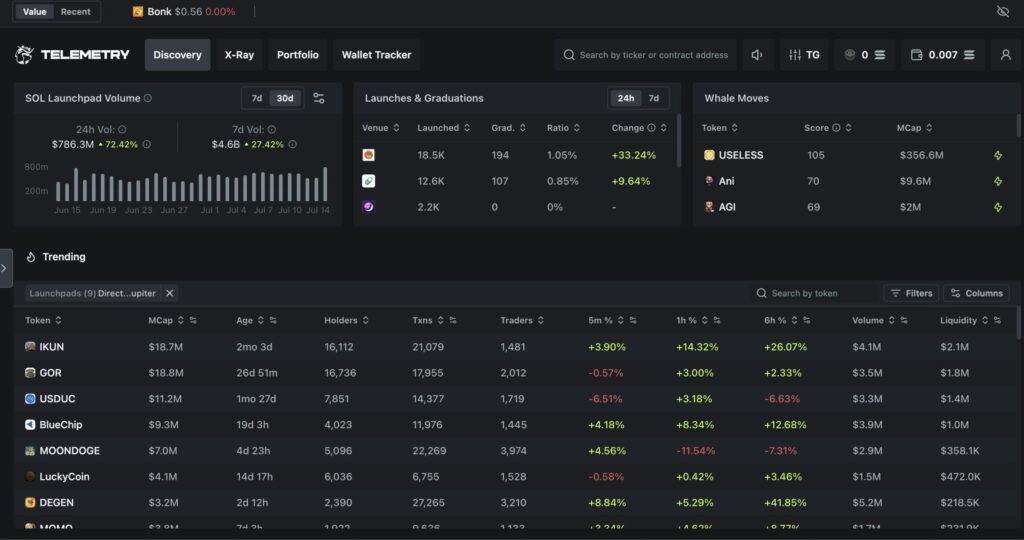Click the info icon next to Change column
The image size is (1024, 540).
tap(651, 128)
